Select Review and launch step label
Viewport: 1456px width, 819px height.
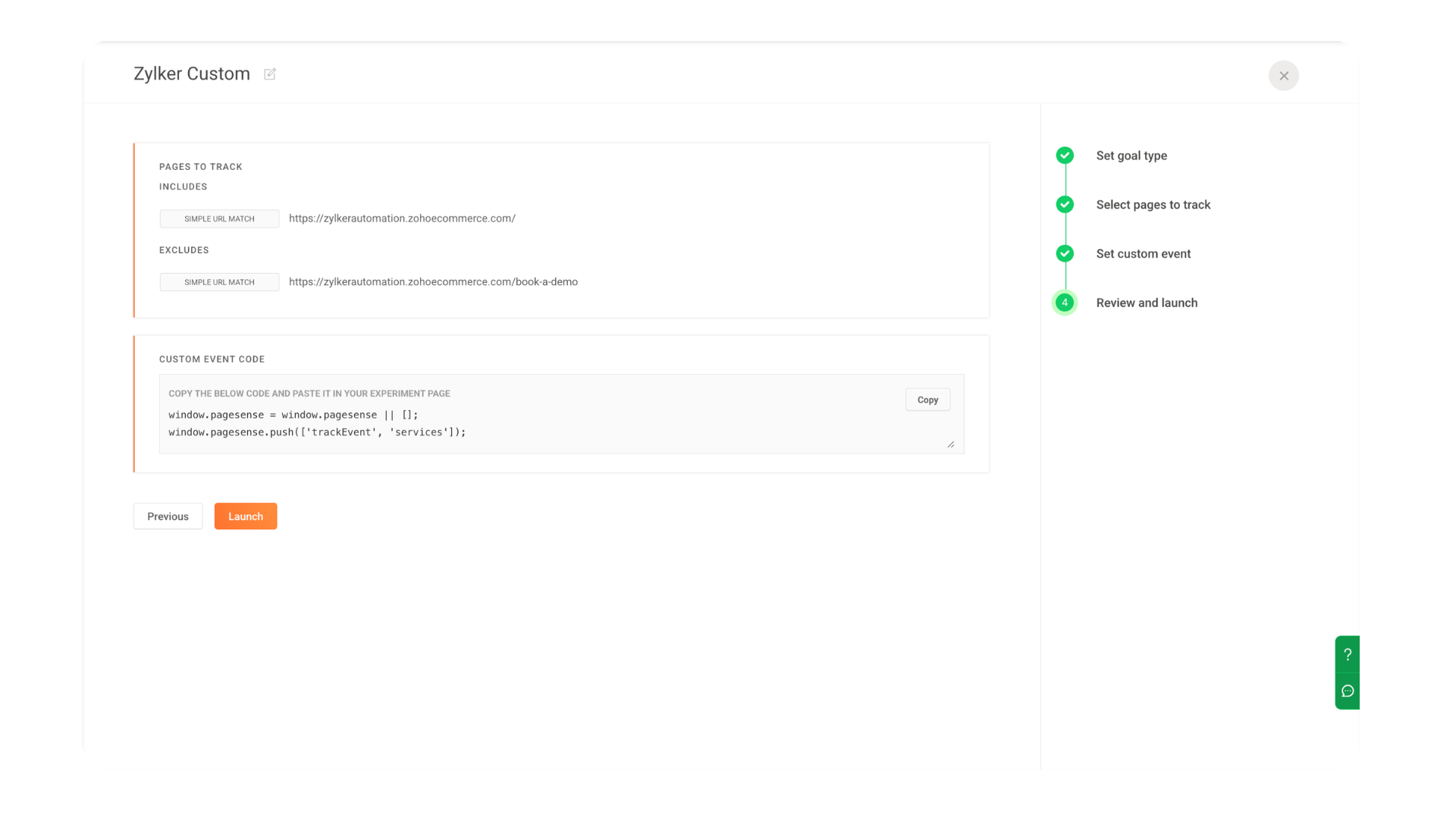[x=1147, y=303]
